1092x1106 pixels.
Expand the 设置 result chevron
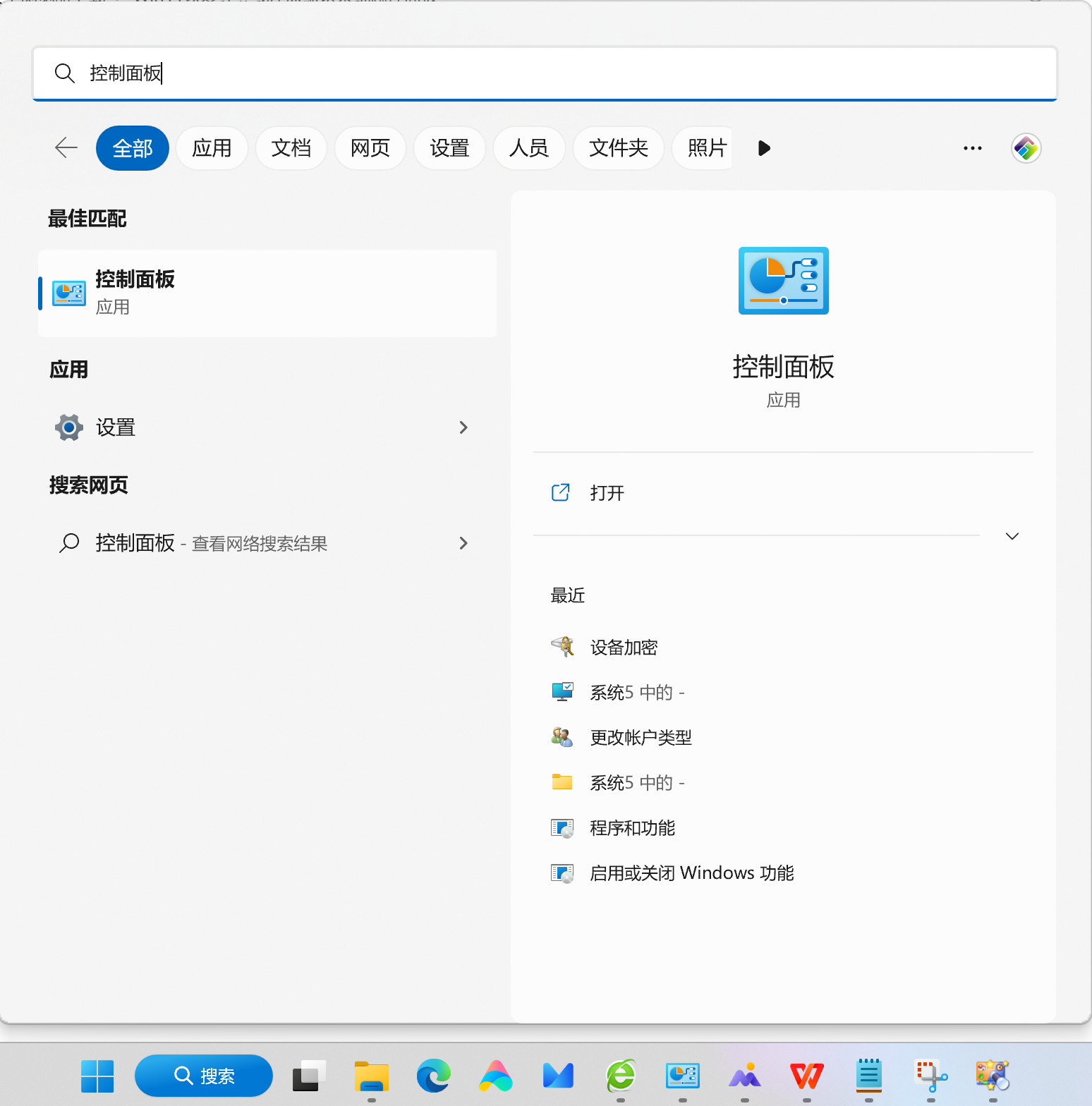pos(463,427)
